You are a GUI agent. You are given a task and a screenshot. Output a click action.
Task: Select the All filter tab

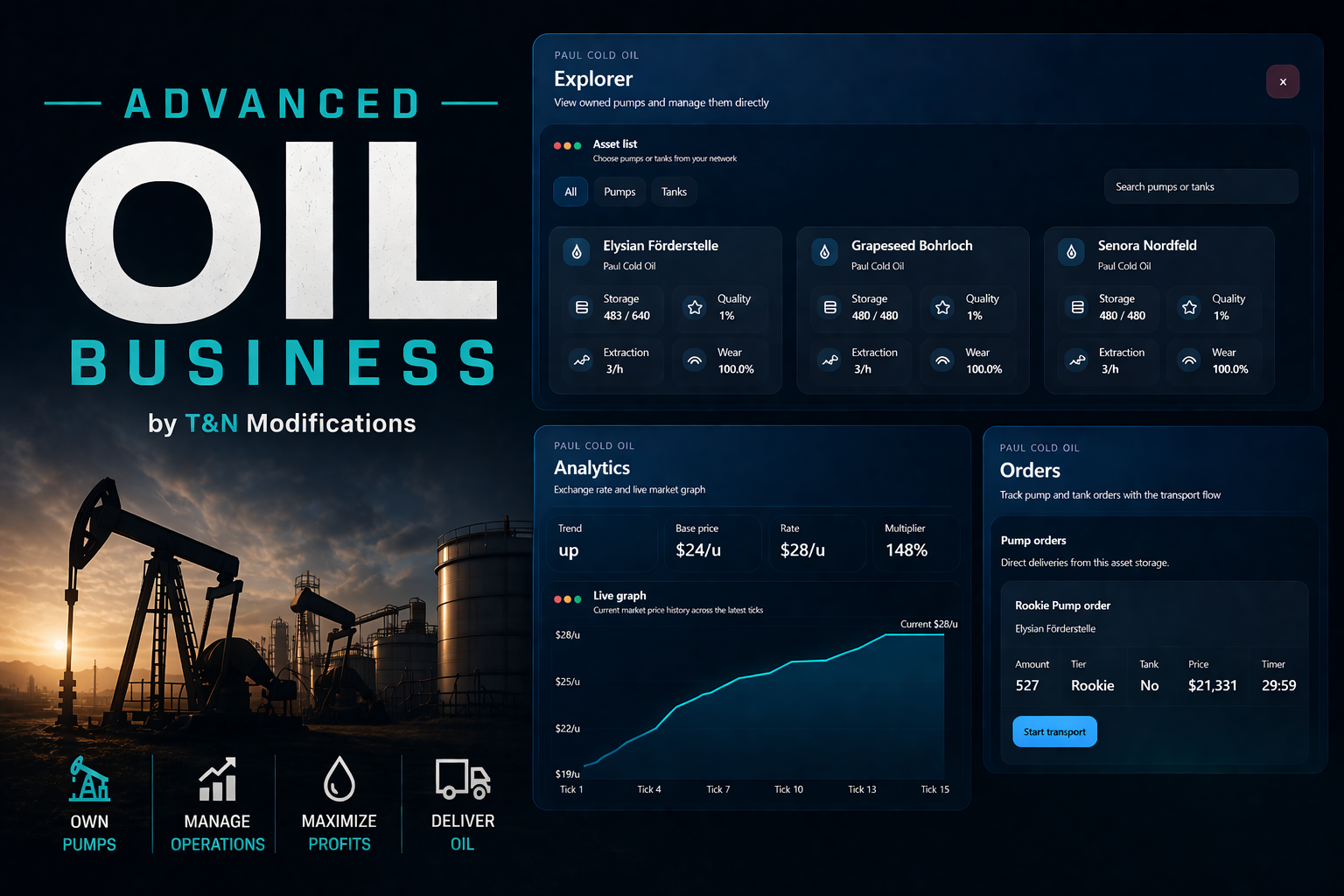click(x=570, y=192)
